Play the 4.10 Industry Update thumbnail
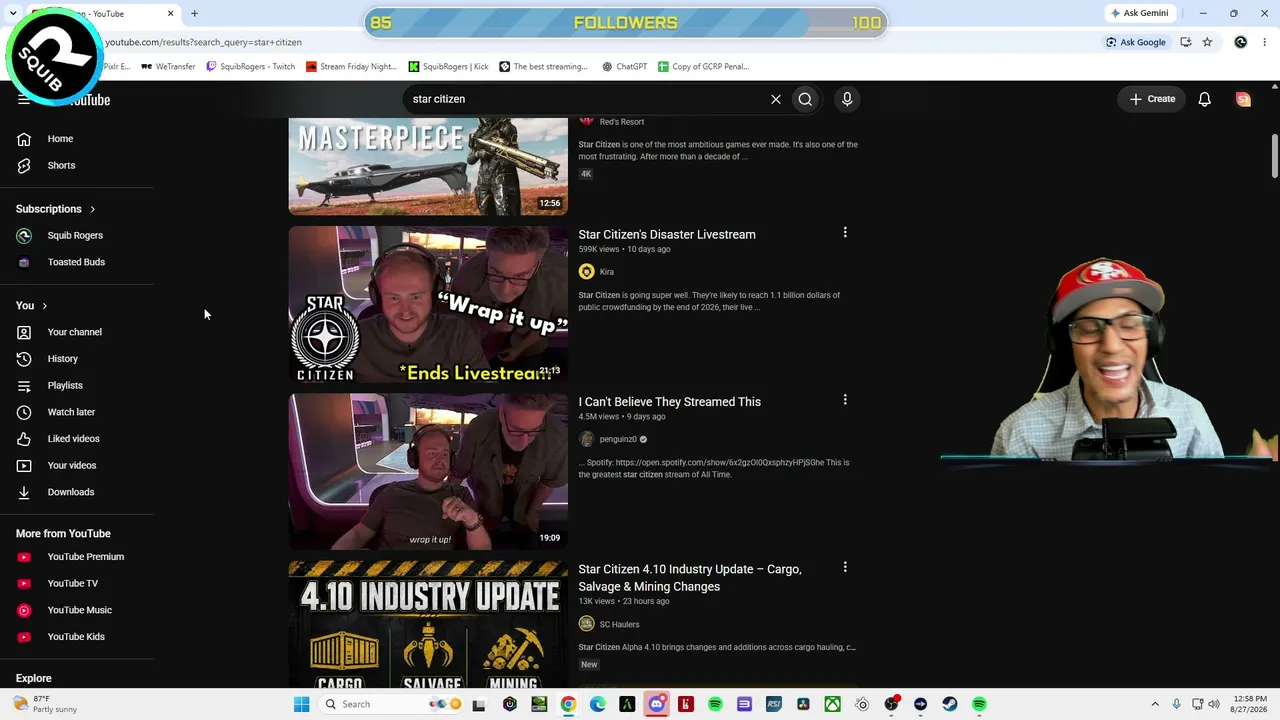The height and width of the screenshot is (720, 1280). pyautogui.click(x=428, y=624)
